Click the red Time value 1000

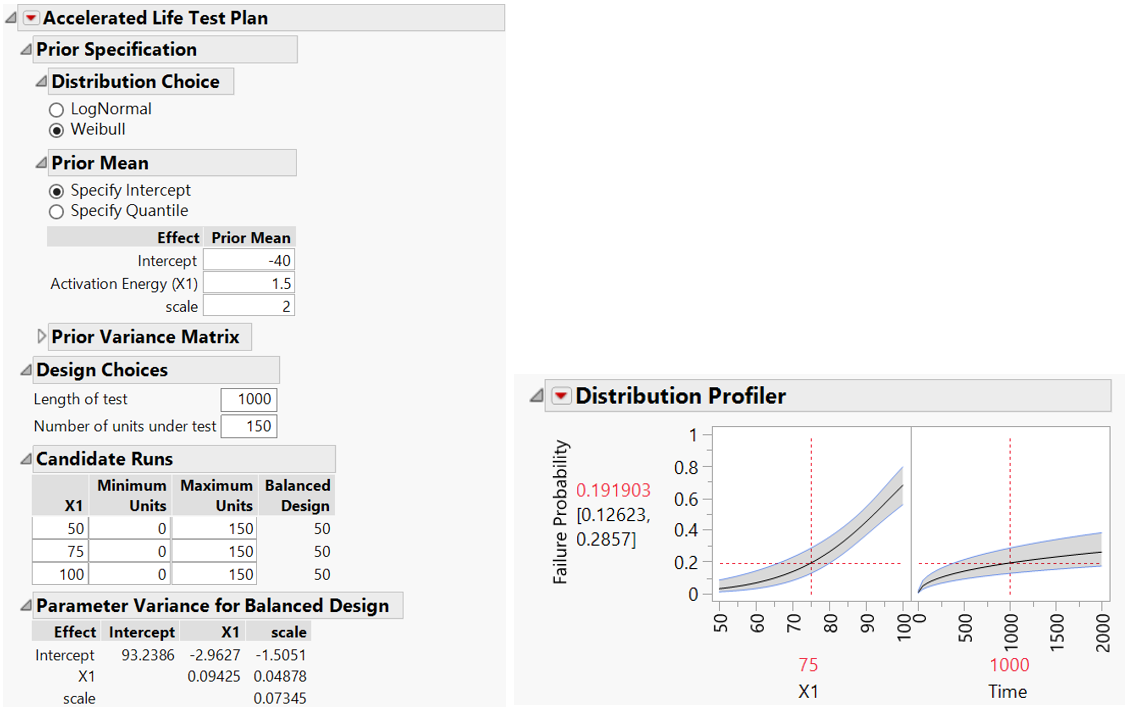[x=1009, y=665]
